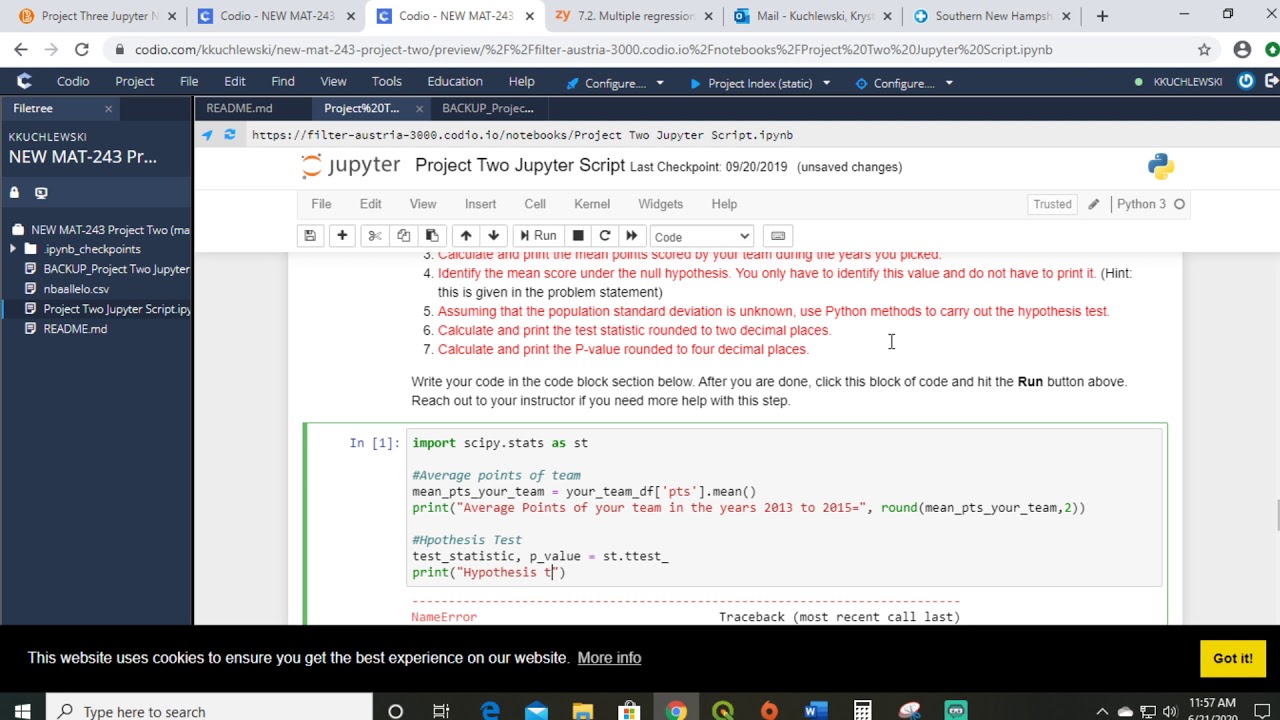The image size is (1280, 720).
Task: Open the Jupyter Kernel menu
Action: 592,204
